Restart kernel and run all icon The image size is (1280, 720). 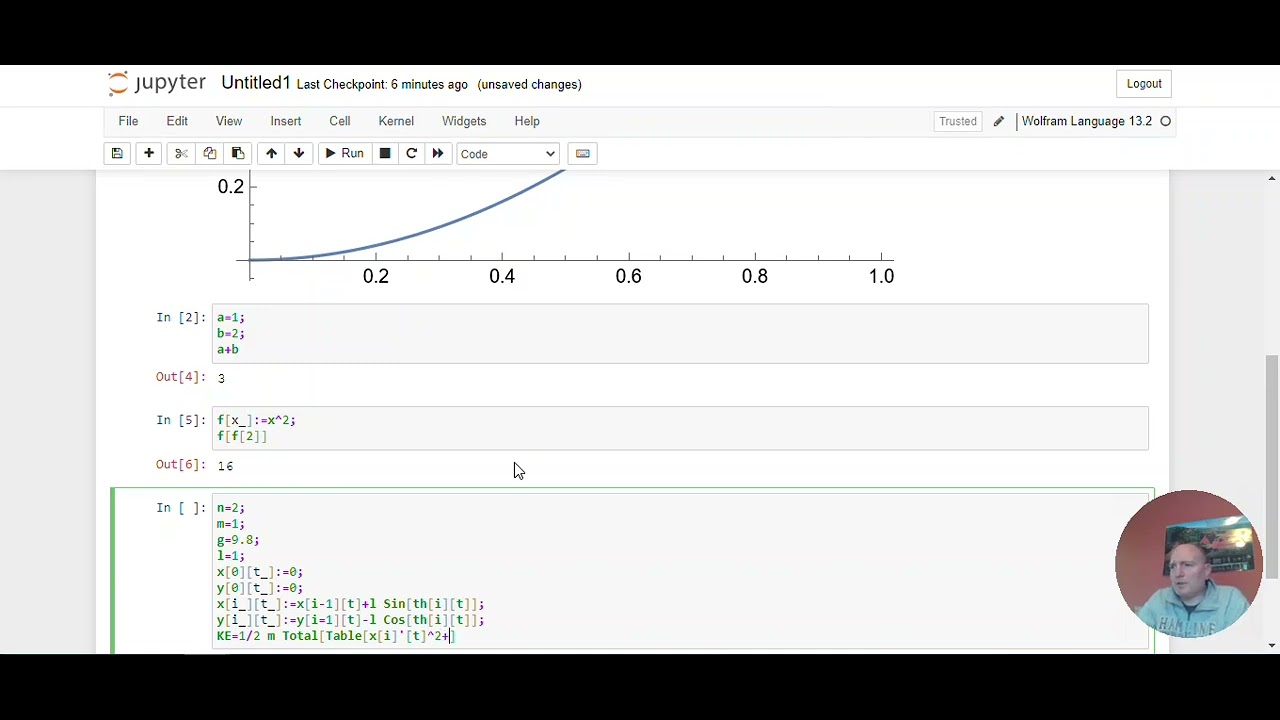(438, 153)
